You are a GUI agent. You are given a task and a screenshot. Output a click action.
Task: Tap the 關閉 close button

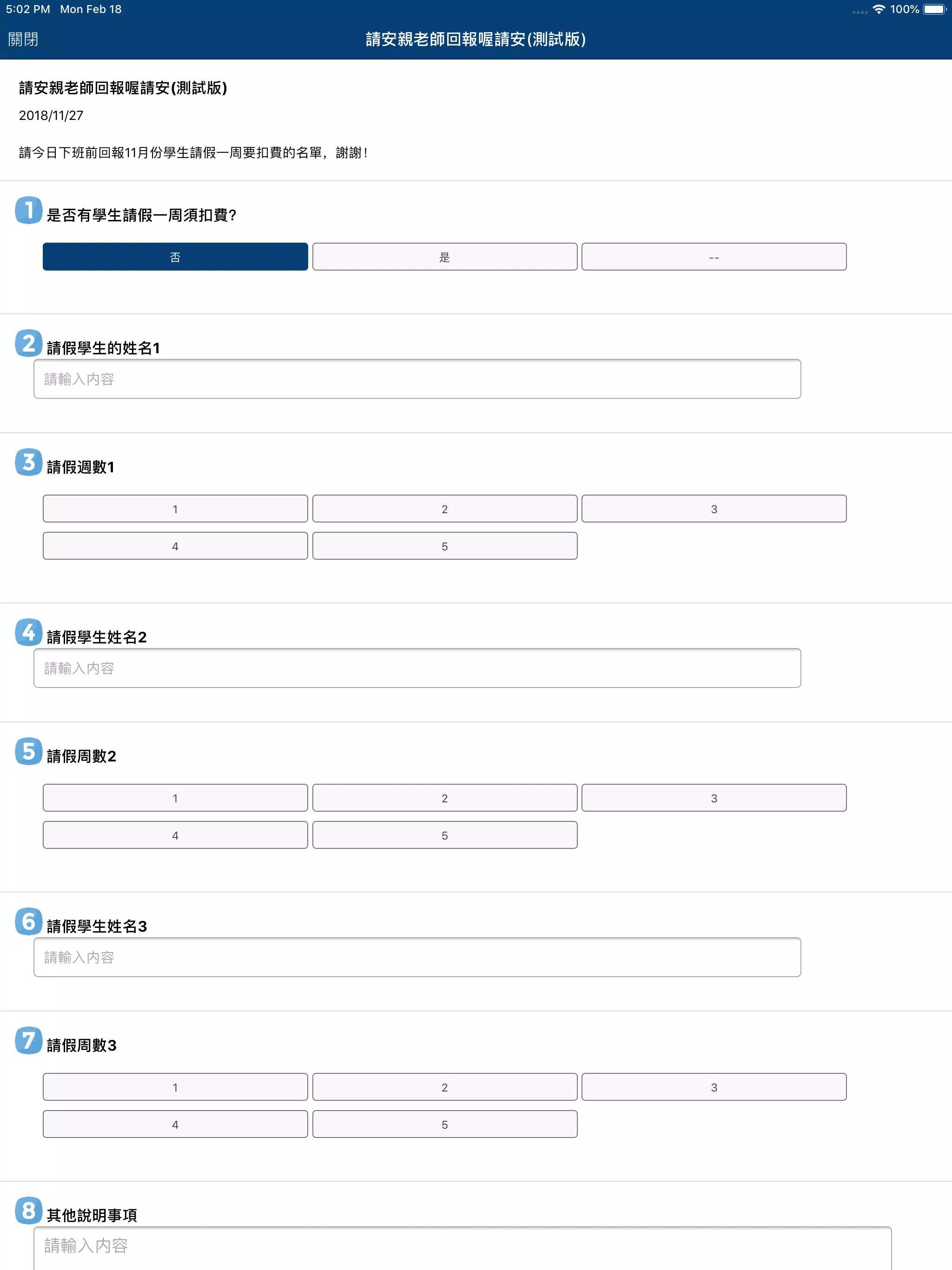pos(23,39)
